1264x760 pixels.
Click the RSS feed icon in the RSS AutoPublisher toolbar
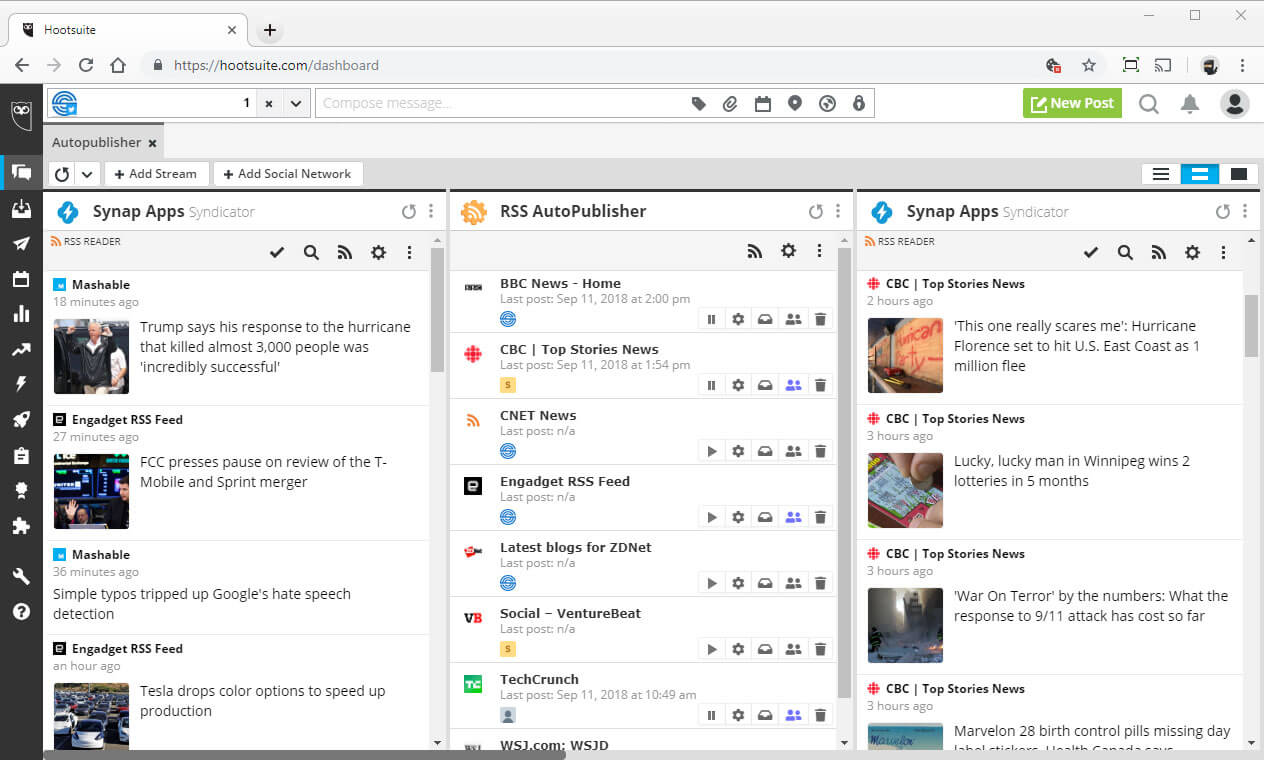click(755, 251)
